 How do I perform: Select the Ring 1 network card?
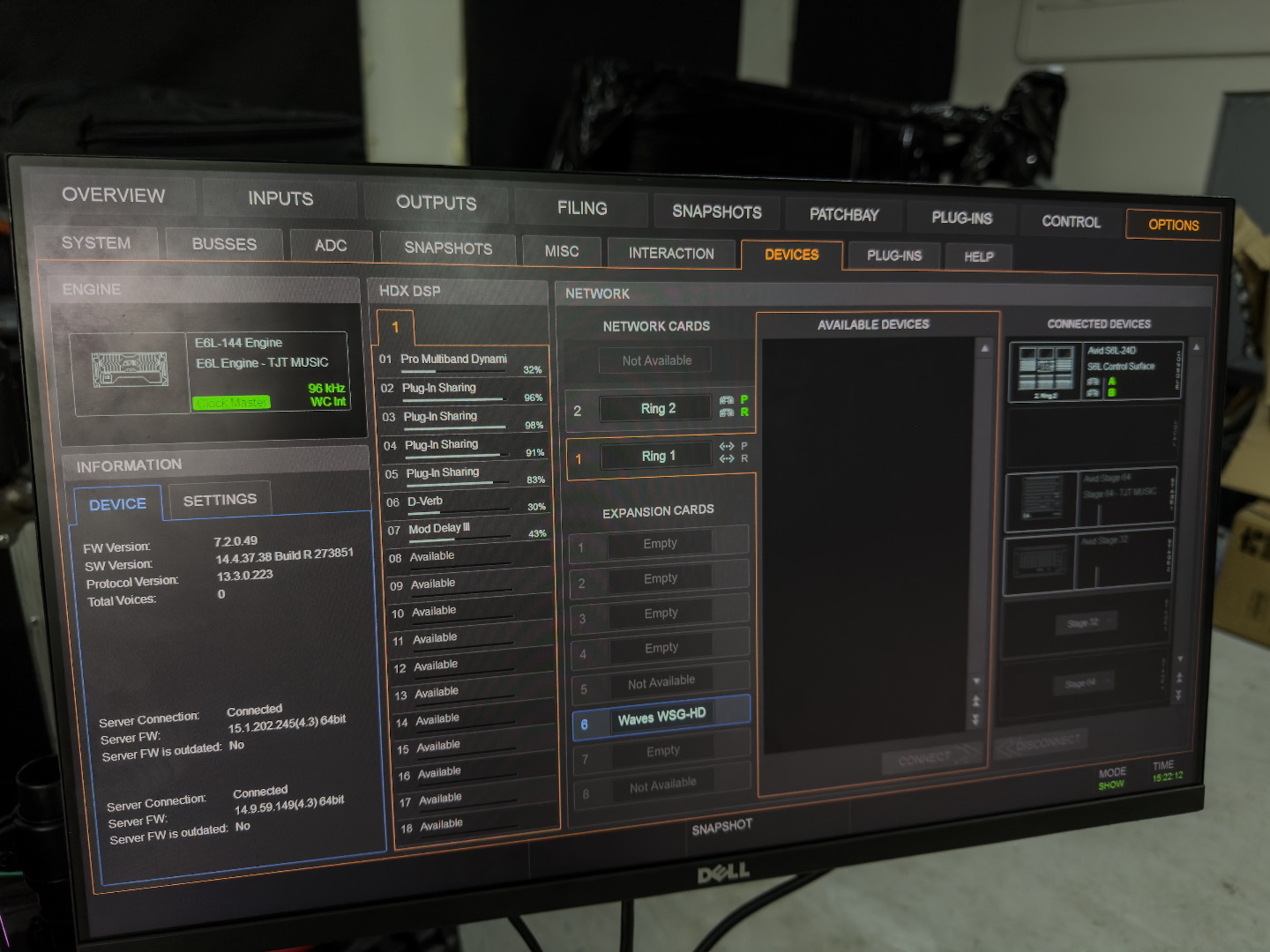658,456
